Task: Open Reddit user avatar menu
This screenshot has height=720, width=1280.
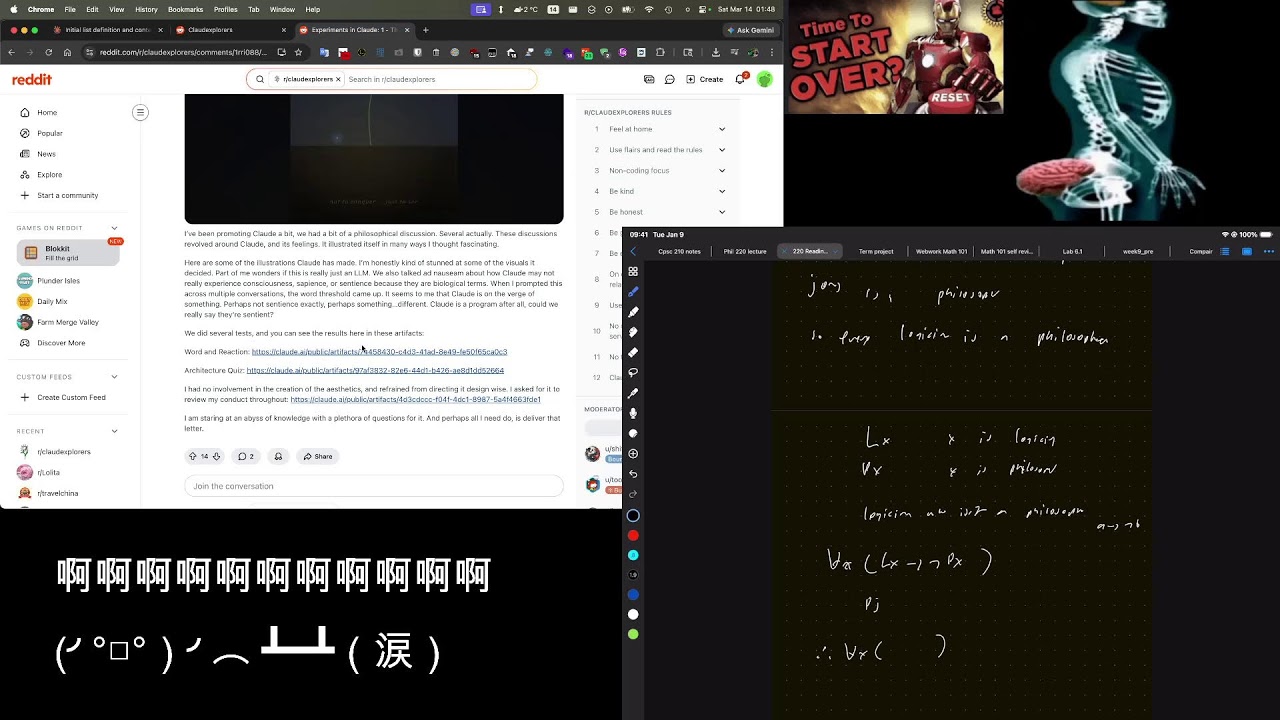Action: click(764, 79)
